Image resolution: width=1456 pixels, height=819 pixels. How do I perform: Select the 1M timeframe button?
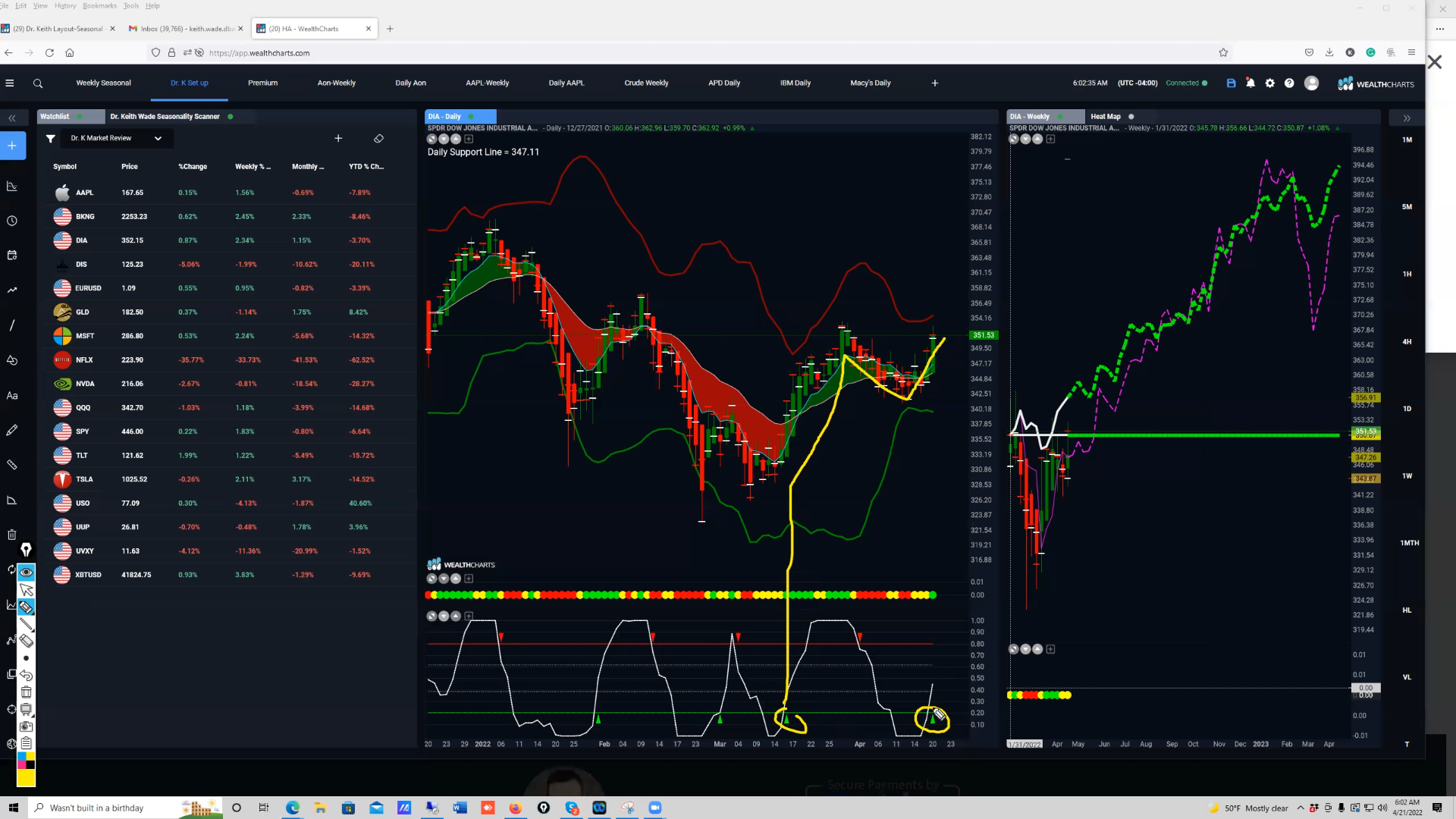(x=1407, y=140)
